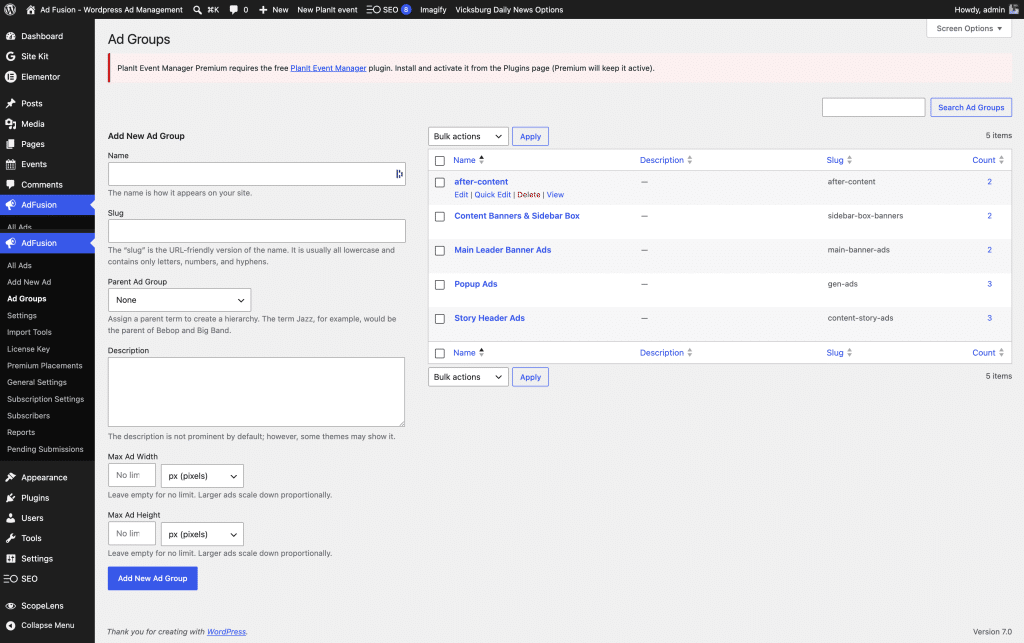Check the select-all checkbox in table header
Screen dimensions: 1024x643
click(x=440, y=161)
